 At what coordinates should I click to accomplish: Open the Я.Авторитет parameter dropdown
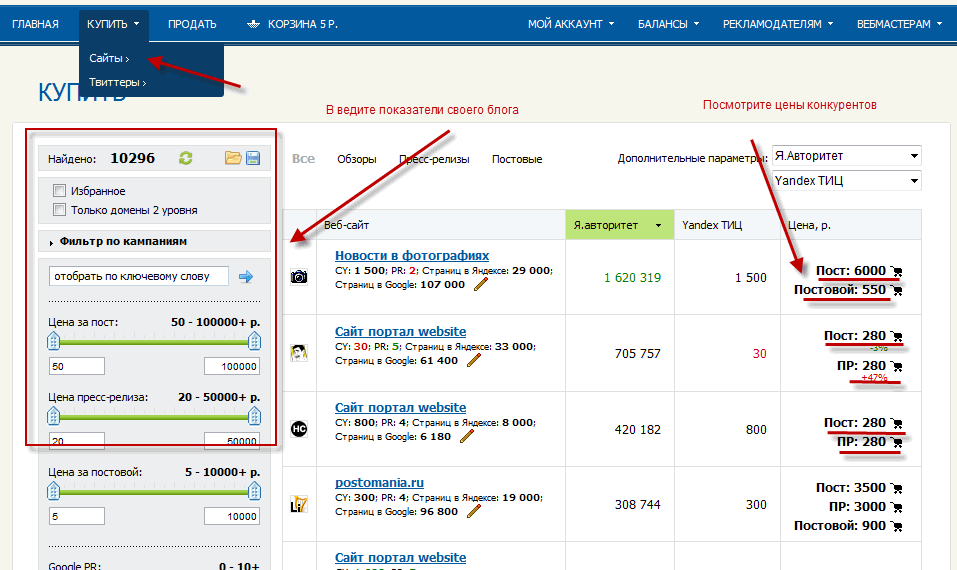click(x=846, y=156)
